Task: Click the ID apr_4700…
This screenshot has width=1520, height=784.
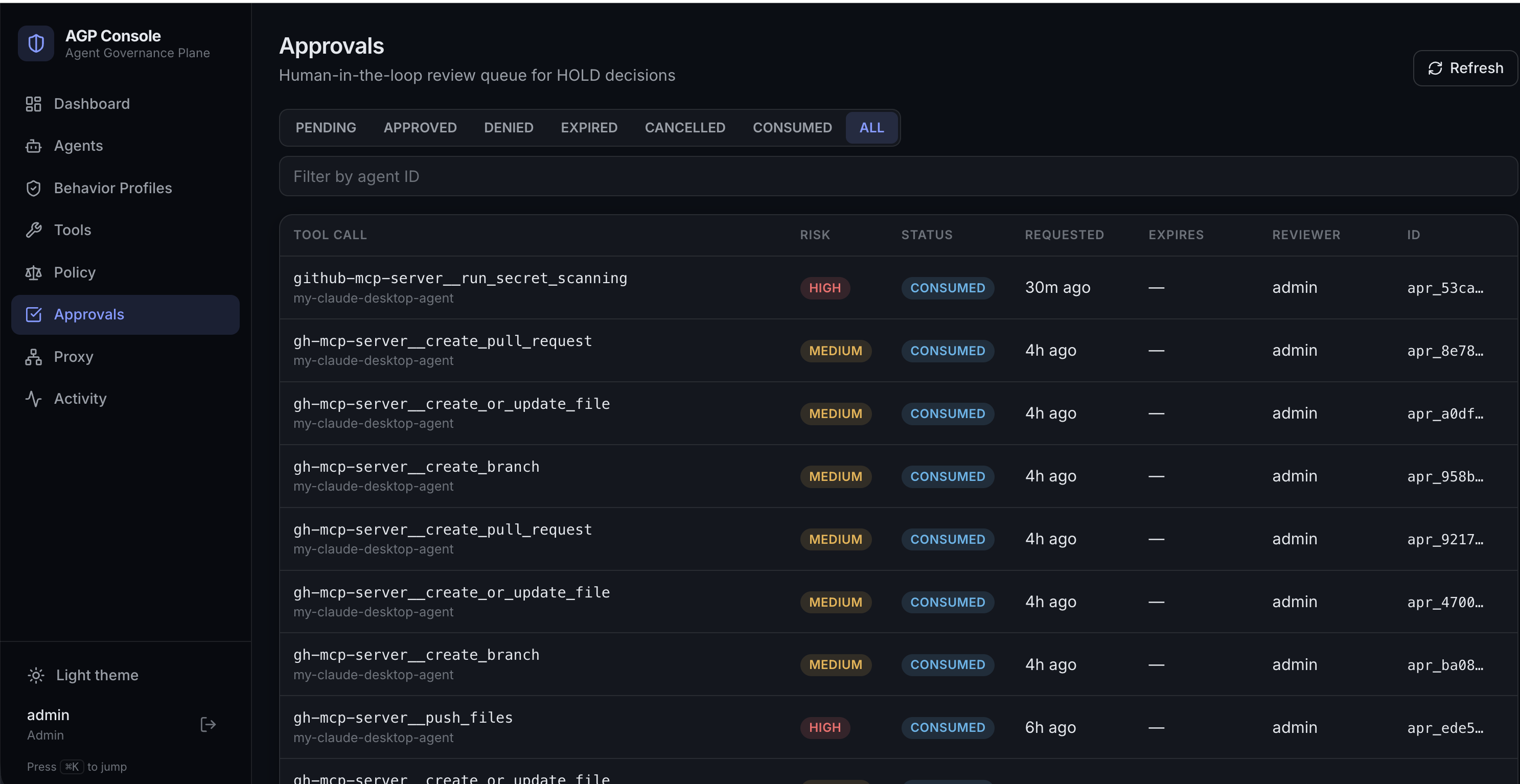Action: pyautogui.click(x=1445, y=602)
